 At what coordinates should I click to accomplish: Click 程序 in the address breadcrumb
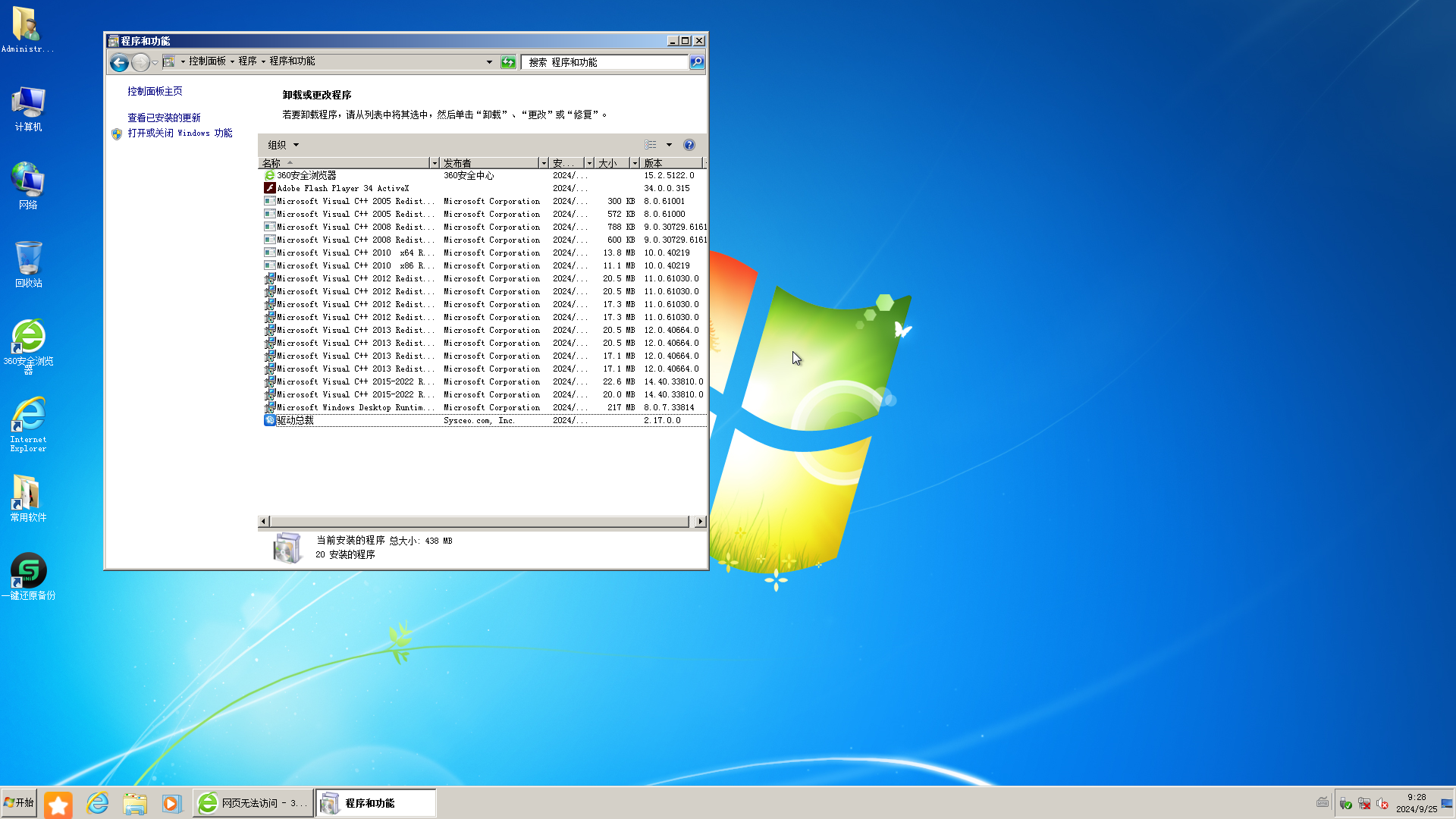[247, 61]
